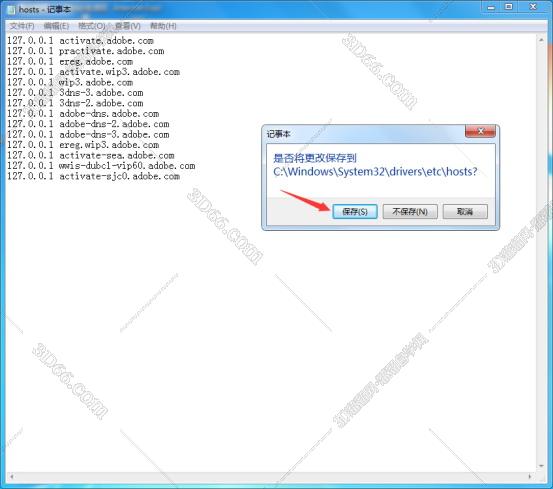
Task: Open the 文件(F) menu
Action: [22, 26]
